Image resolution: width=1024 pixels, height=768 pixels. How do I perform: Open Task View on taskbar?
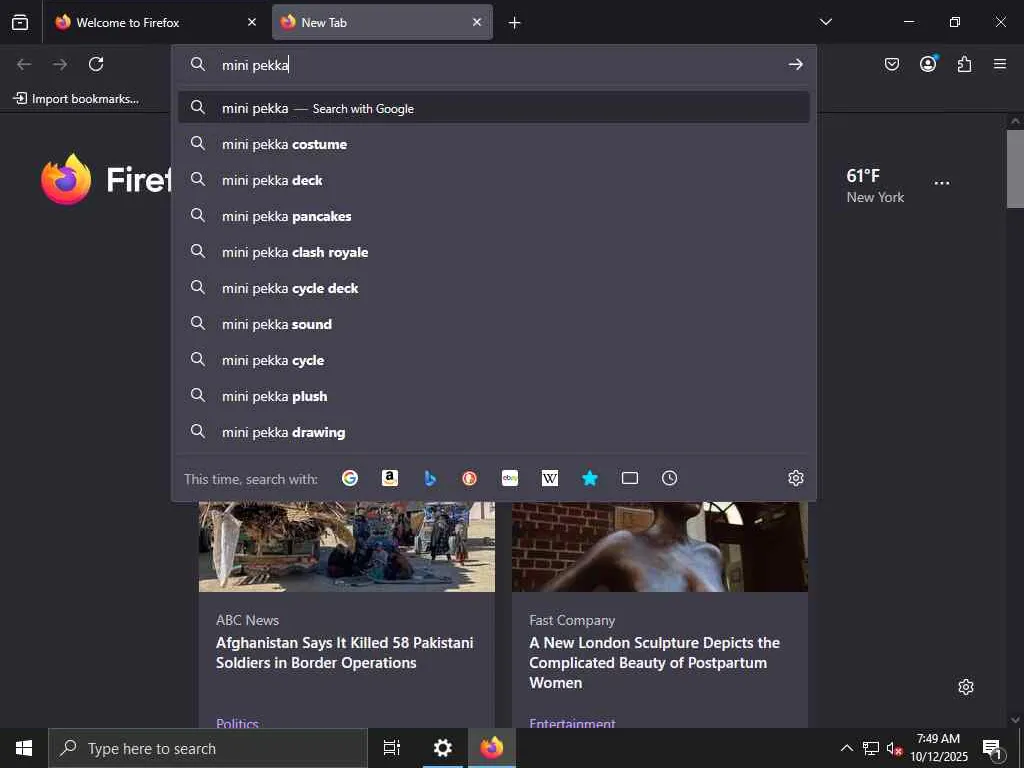(x=392, y=748)
